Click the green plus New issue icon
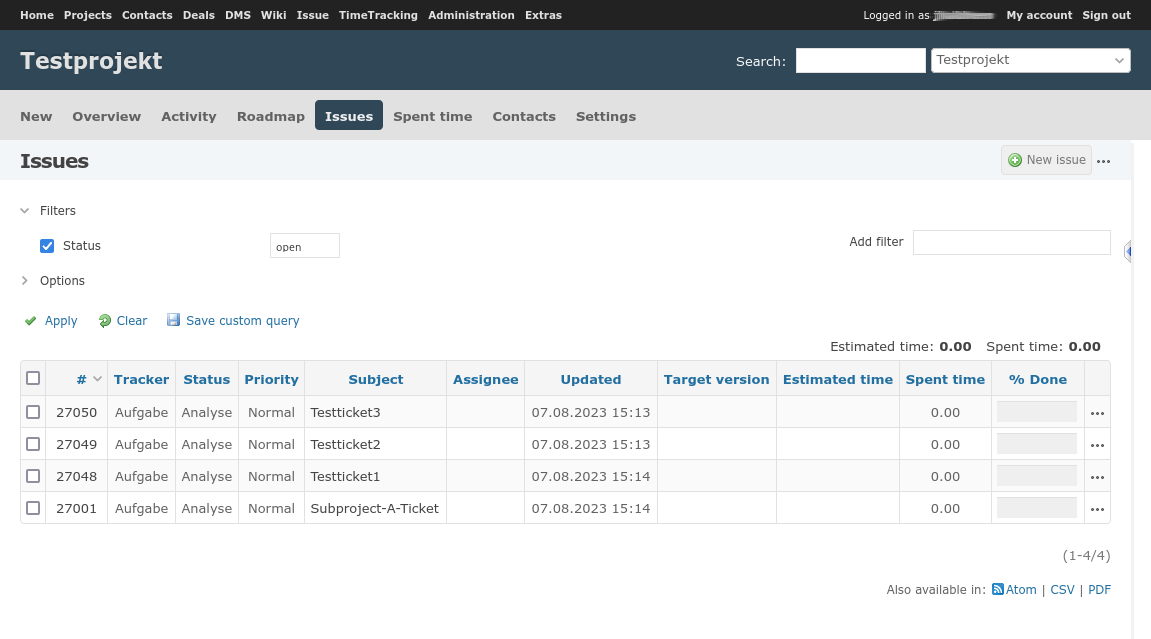Image resolution: width=1151 pixels, height=639 pixels. tap(1015, 160)
